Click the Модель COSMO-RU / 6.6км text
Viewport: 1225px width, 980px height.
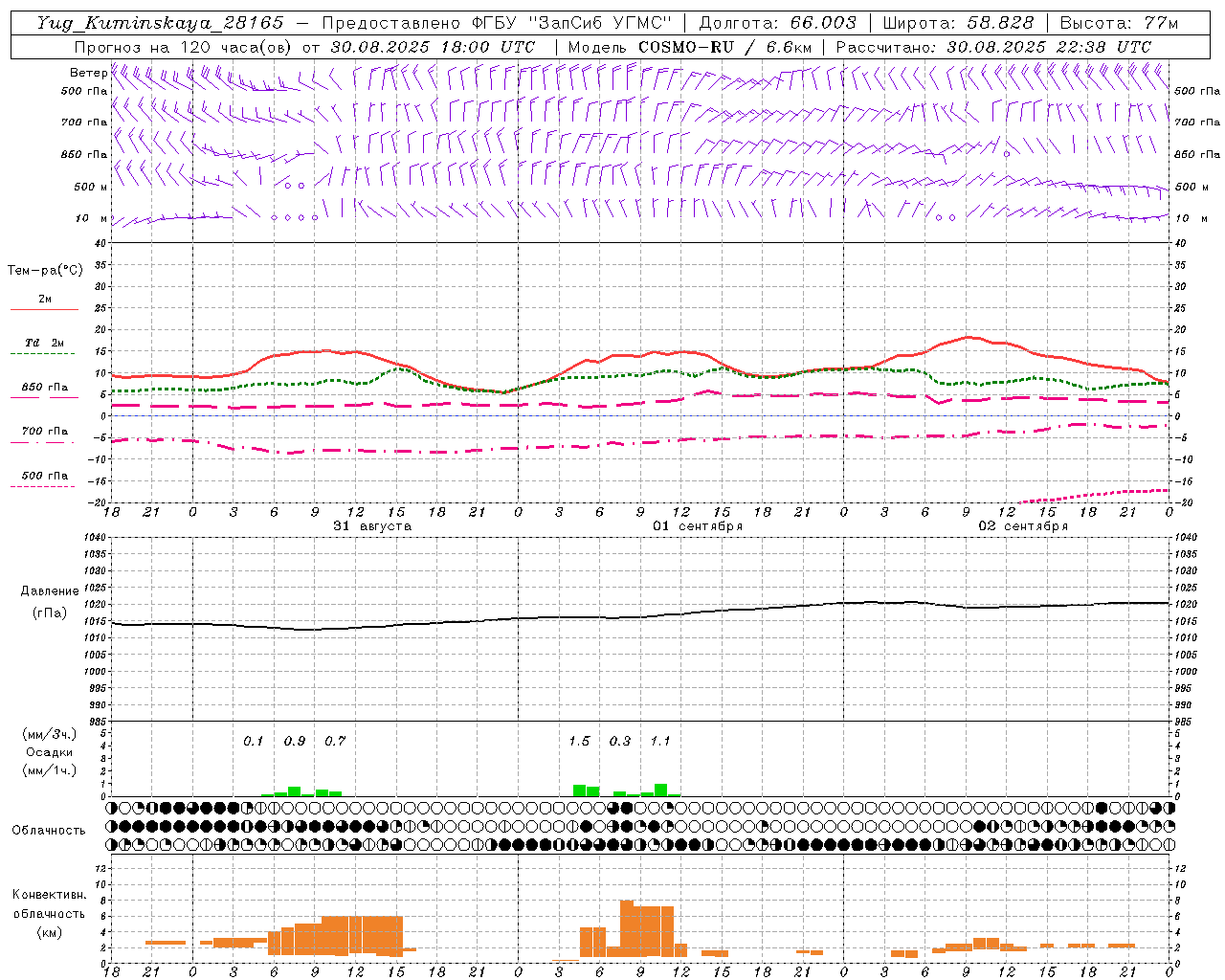pyautogui.click(x=689, y=47)
